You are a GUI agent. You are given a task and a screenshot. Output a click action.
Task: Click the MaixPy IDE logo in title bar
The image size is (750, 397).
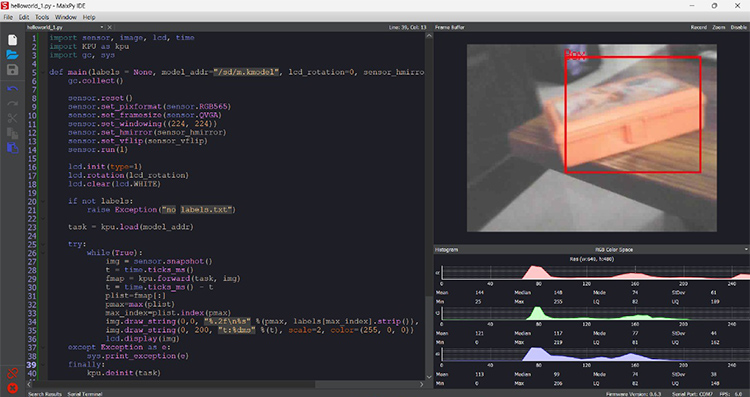point(5,5)
